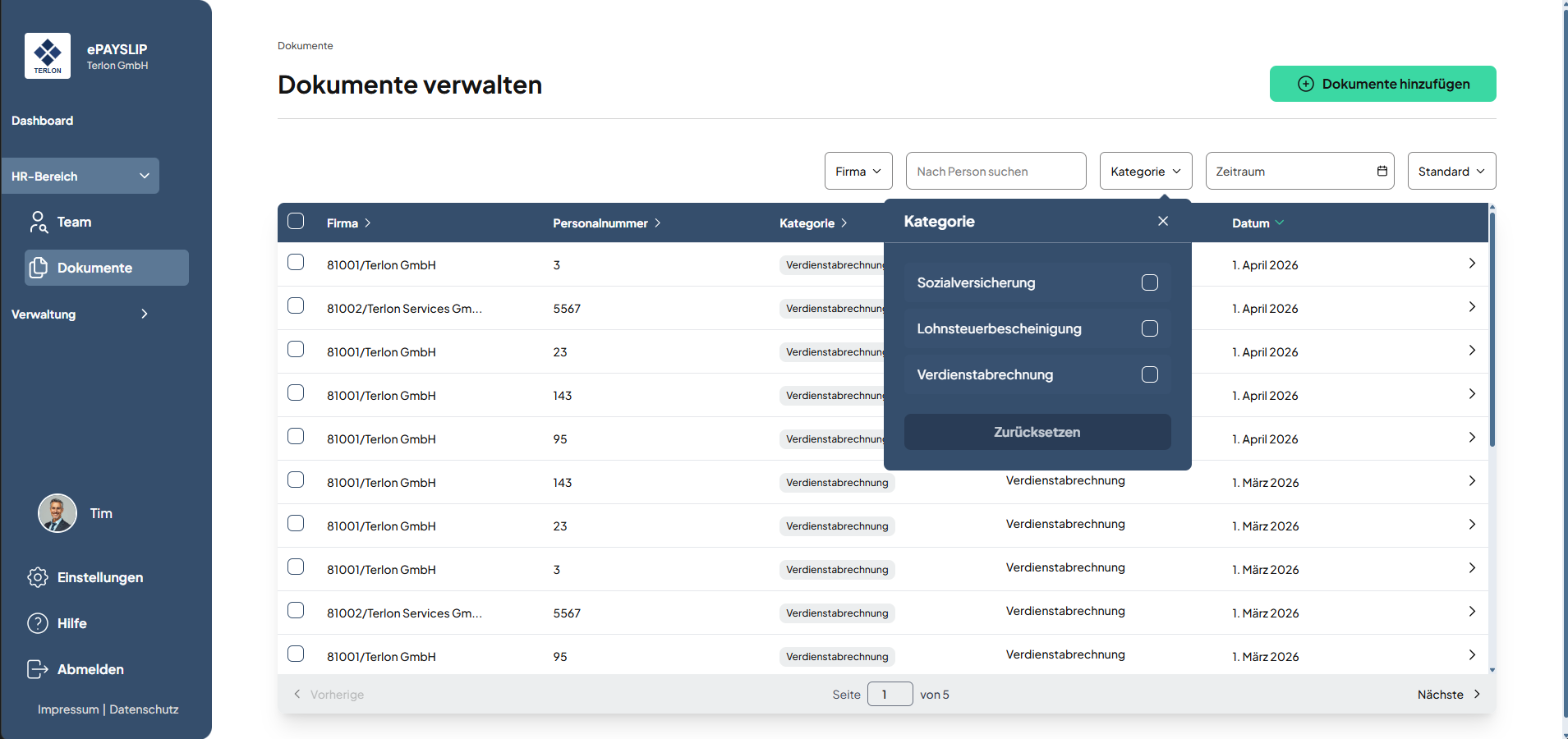Tick the Verdienstabrechnung filter checkbox
This screenshot has height=739, width=1568.
coord(1149,374)
